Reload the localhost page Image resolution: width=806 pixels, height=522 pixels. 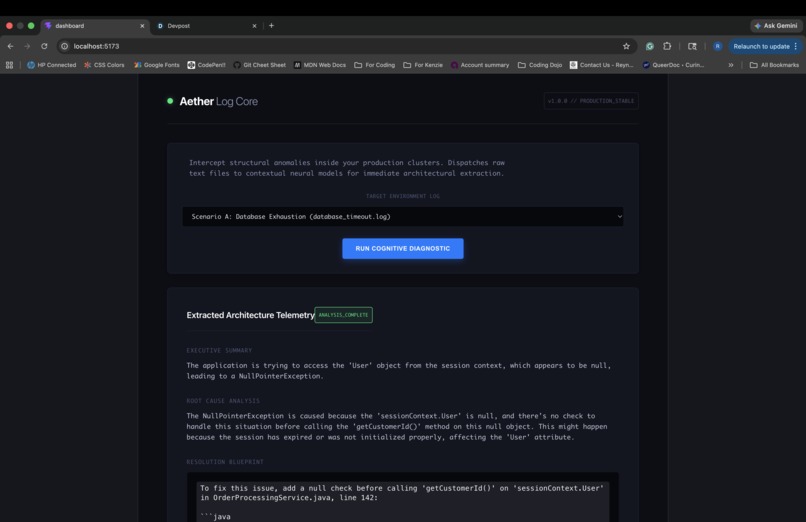44,46
